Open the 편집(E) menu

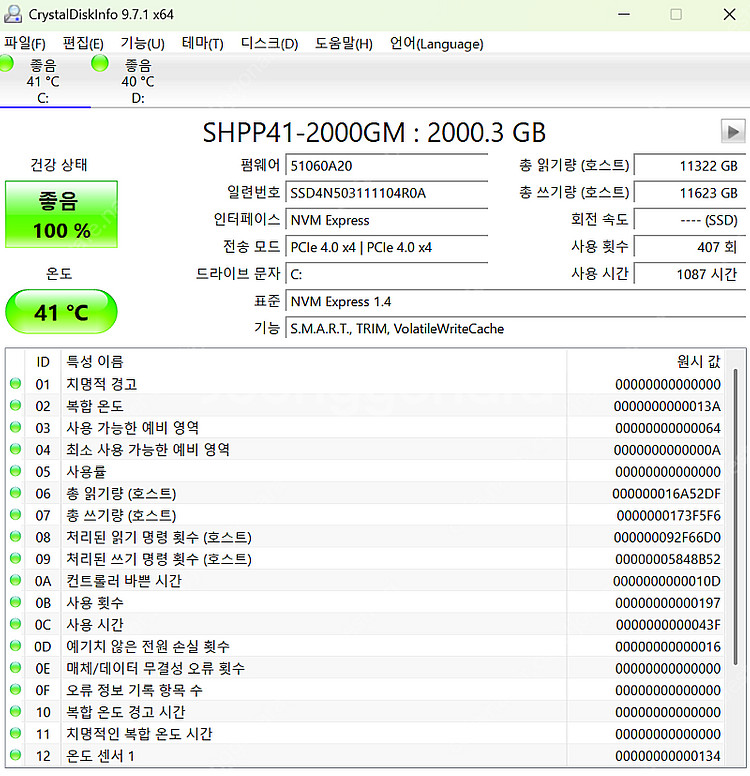click(x=83, y=44)
